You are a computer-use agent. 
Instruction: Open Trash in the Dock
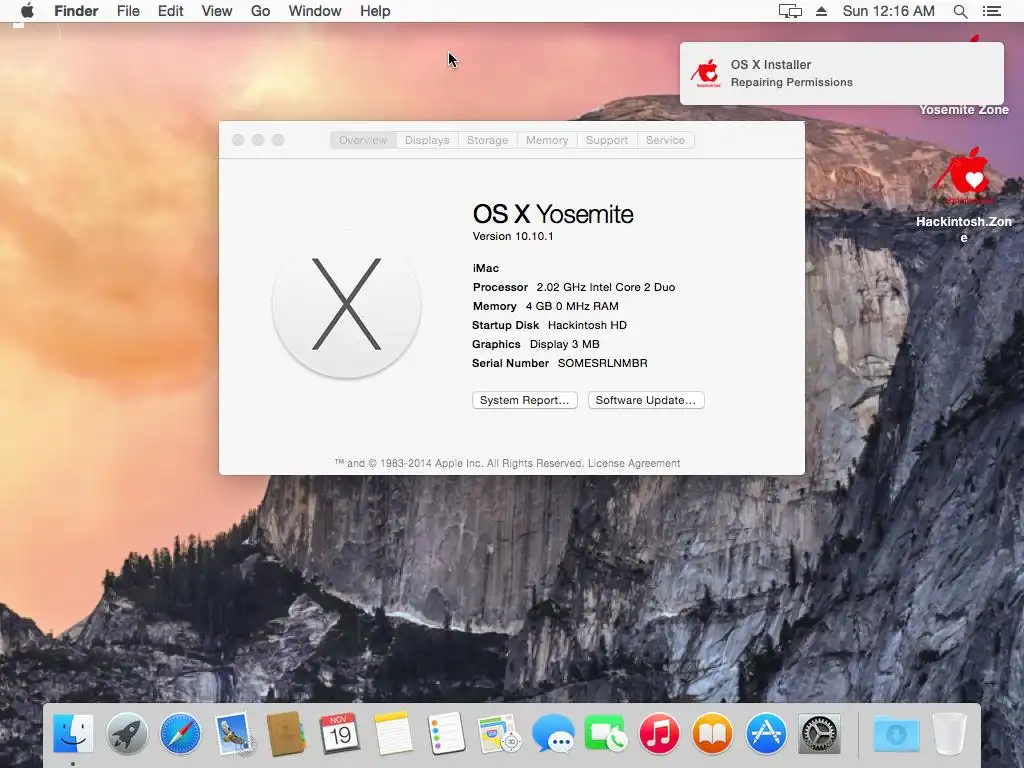point(949,733)
